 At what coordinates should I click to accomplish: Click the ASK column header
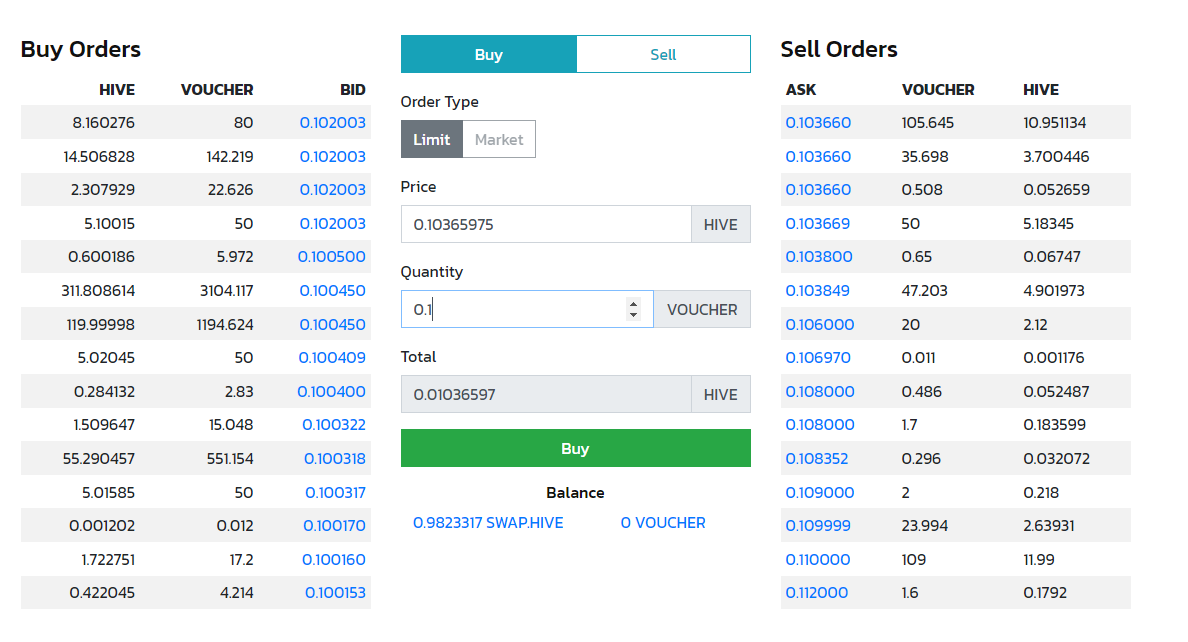tap(801, 89)
